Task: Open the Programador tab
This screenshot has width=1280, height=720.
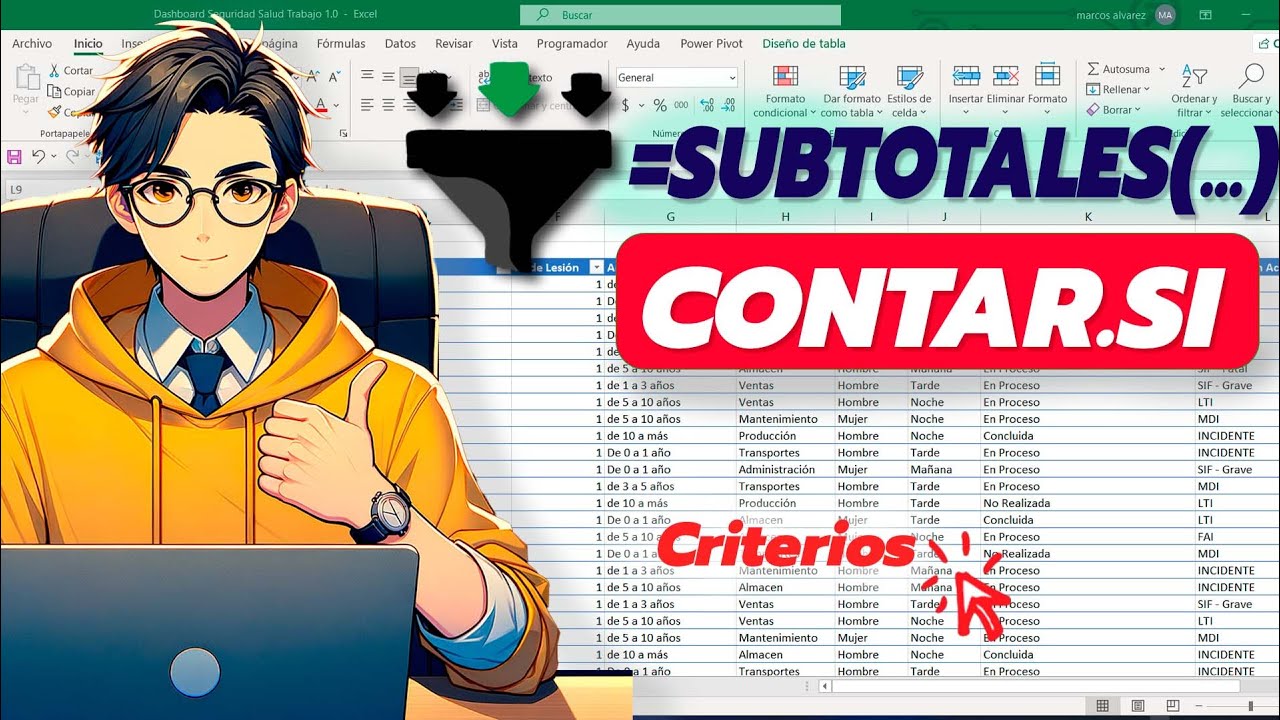Action: 572,44
